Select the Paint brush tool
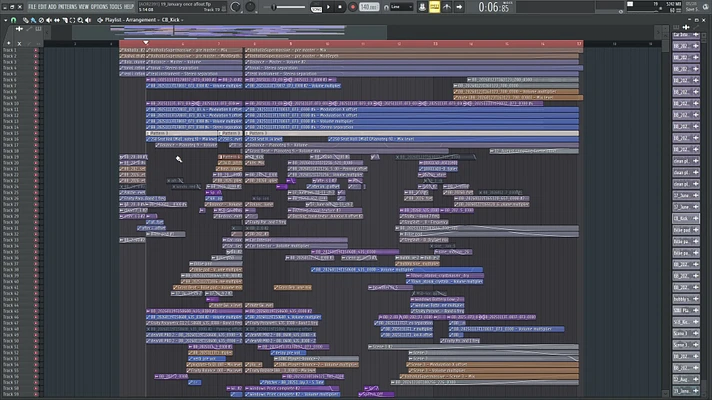 click(x=33, y=20)
